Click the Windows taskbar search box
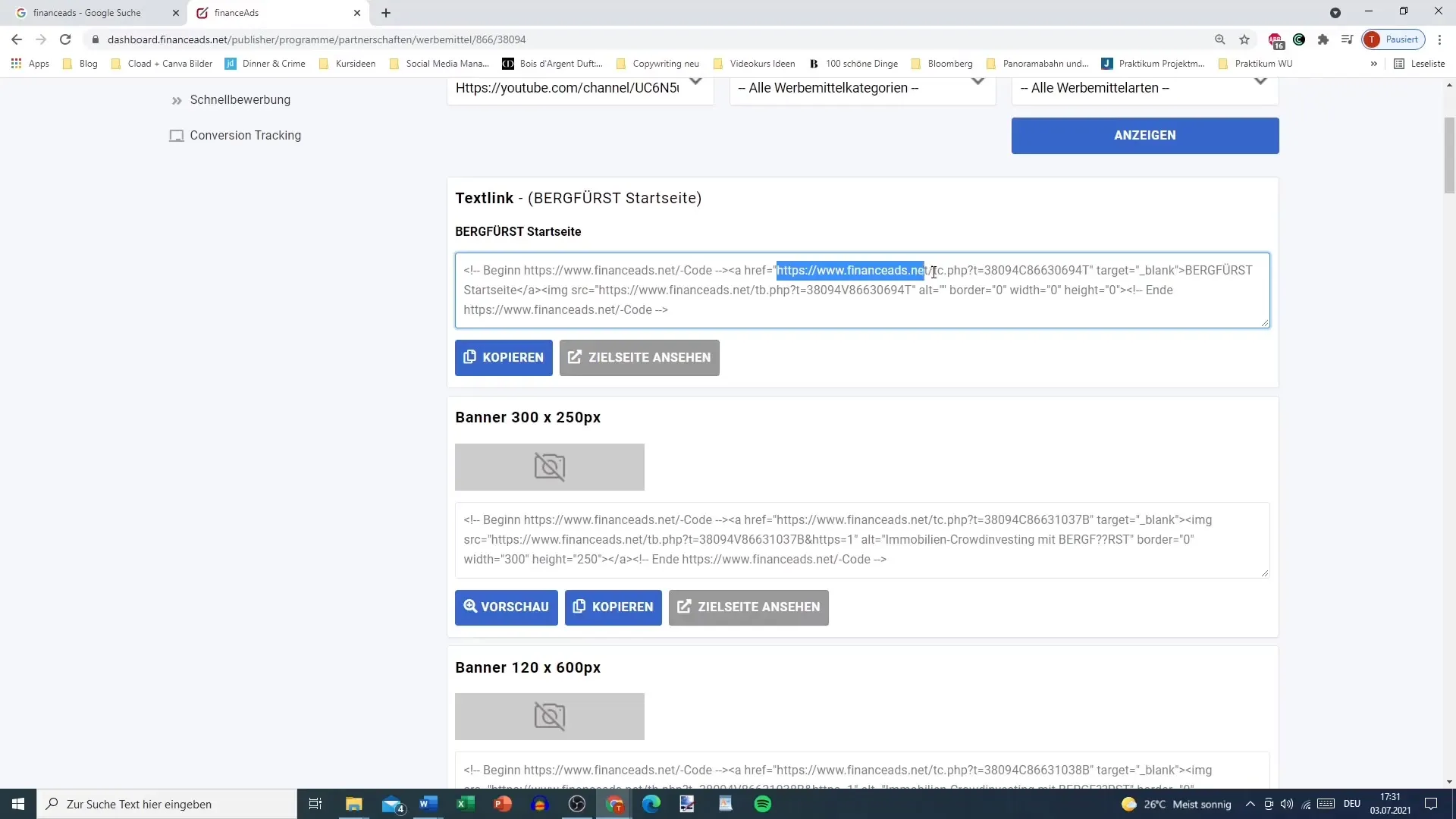The height and width of the screenshot is (819, 1456). point(167,804)
